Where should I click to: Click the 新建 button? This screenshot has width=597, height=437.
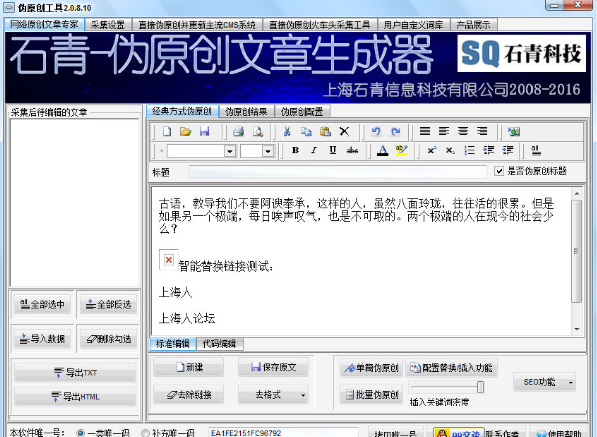click(188, 367)
